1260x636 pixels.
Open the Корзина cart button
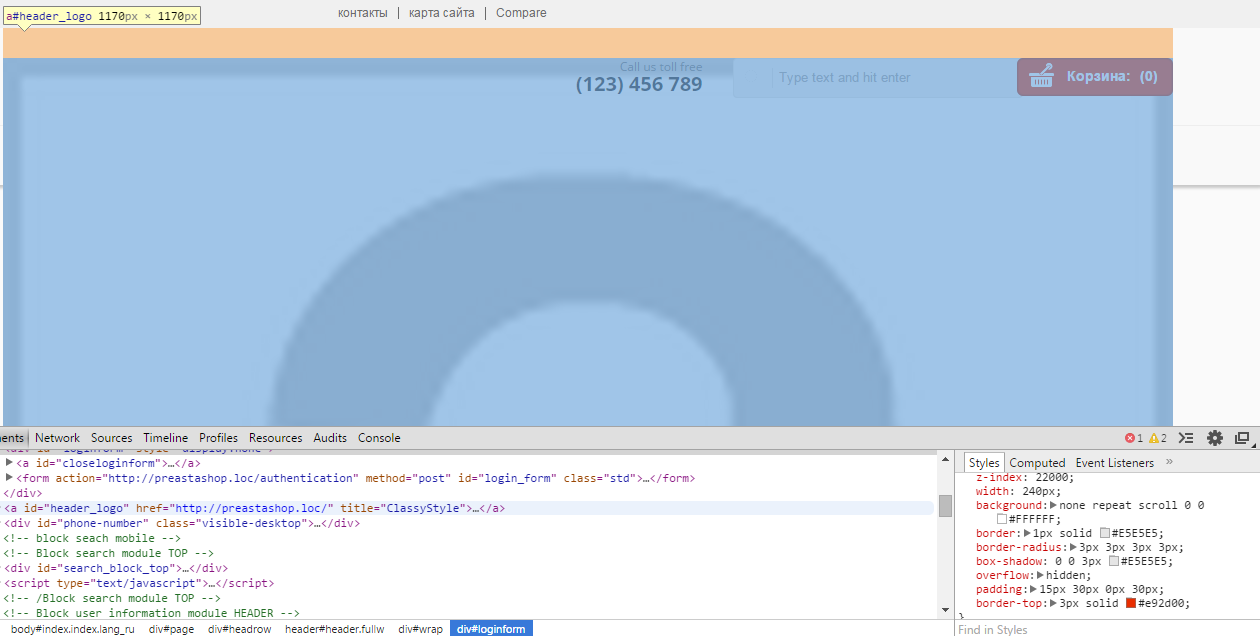point(1095,77)
